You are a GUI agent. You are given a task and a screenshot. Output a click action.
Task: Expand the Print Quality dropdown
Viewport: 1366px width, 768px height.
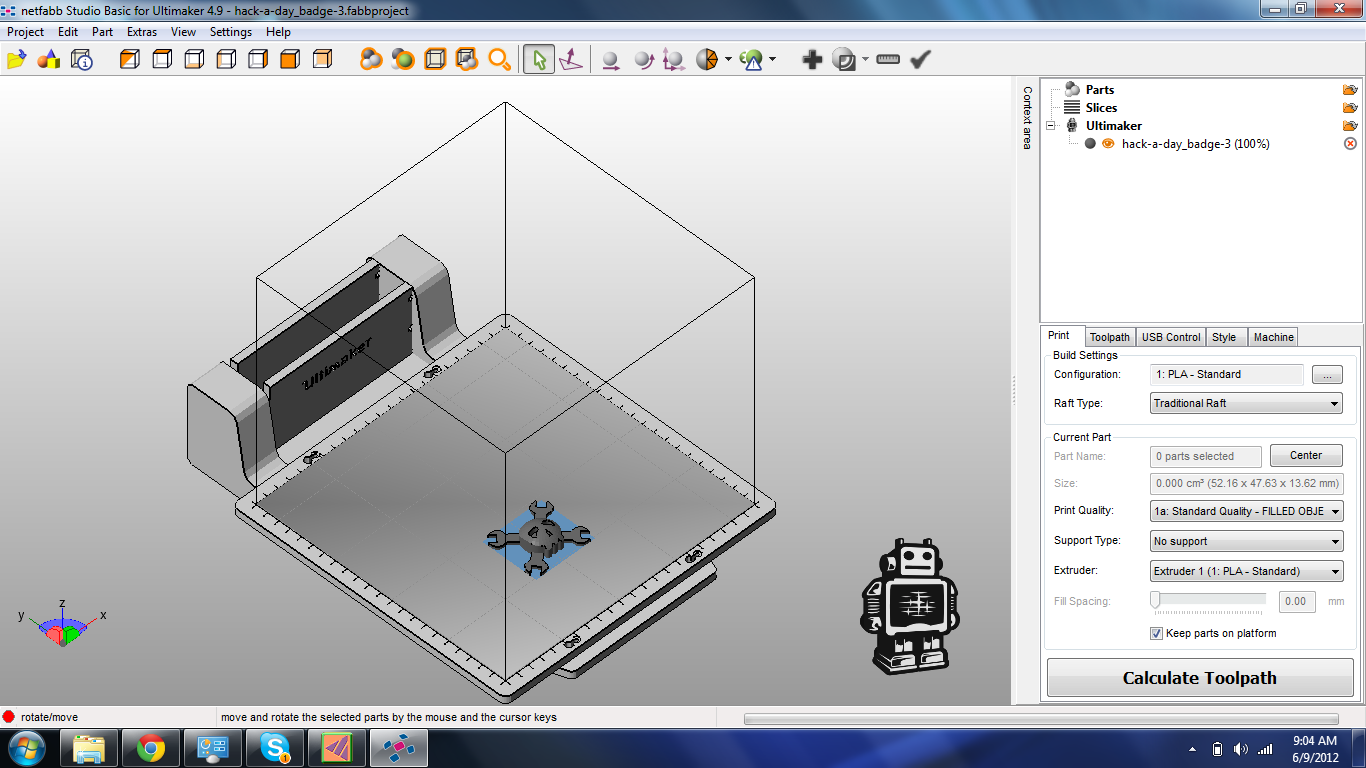click(1246, 511)
